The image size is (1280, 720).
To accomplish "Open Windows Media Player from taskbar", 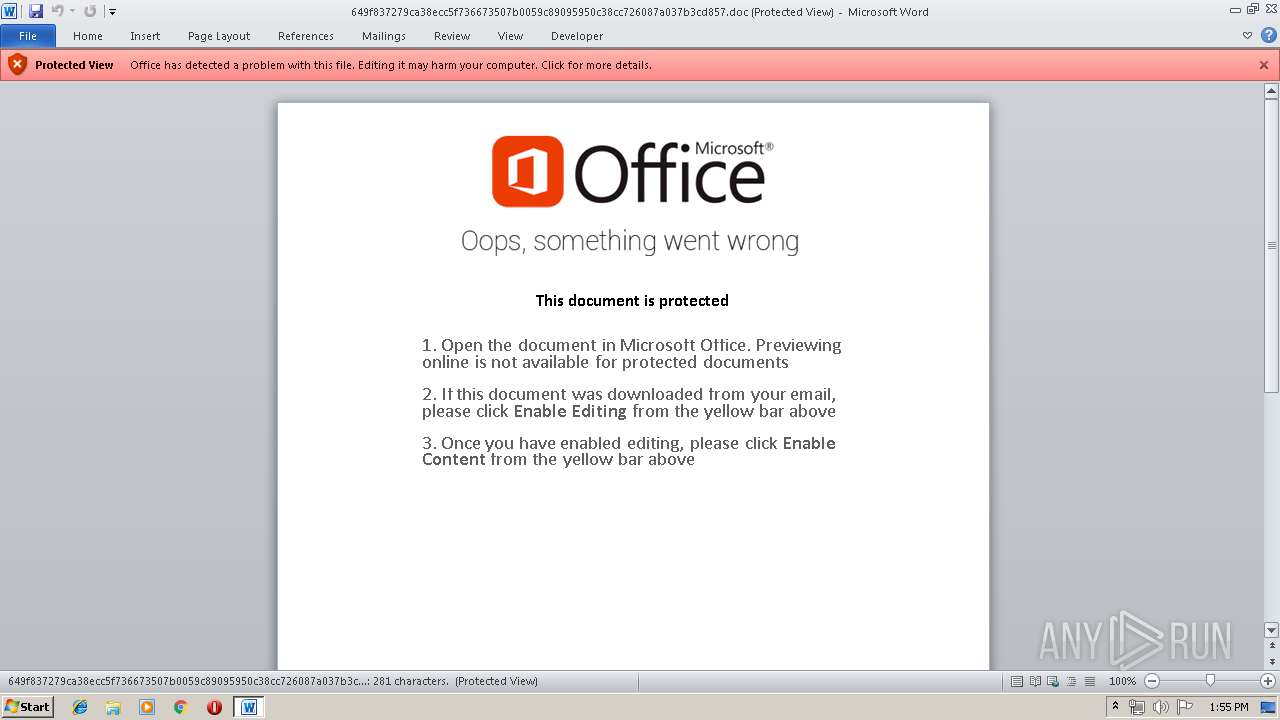I will (x=147, y=707).
